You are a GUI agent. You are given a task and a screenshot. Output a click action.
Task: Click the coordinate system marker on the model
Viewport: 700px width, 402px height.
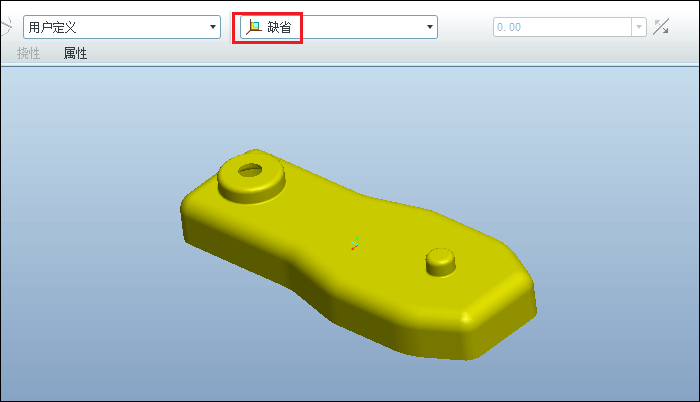coord(355,243)
